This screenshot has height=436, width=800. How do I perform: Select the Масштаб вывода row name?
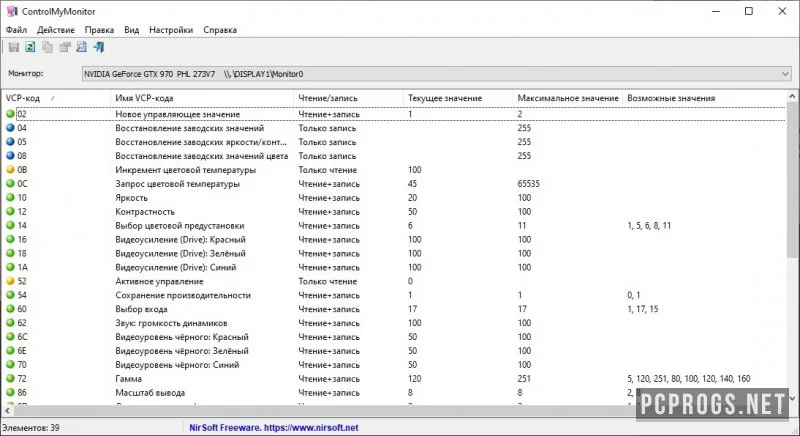tap(150, 393)
